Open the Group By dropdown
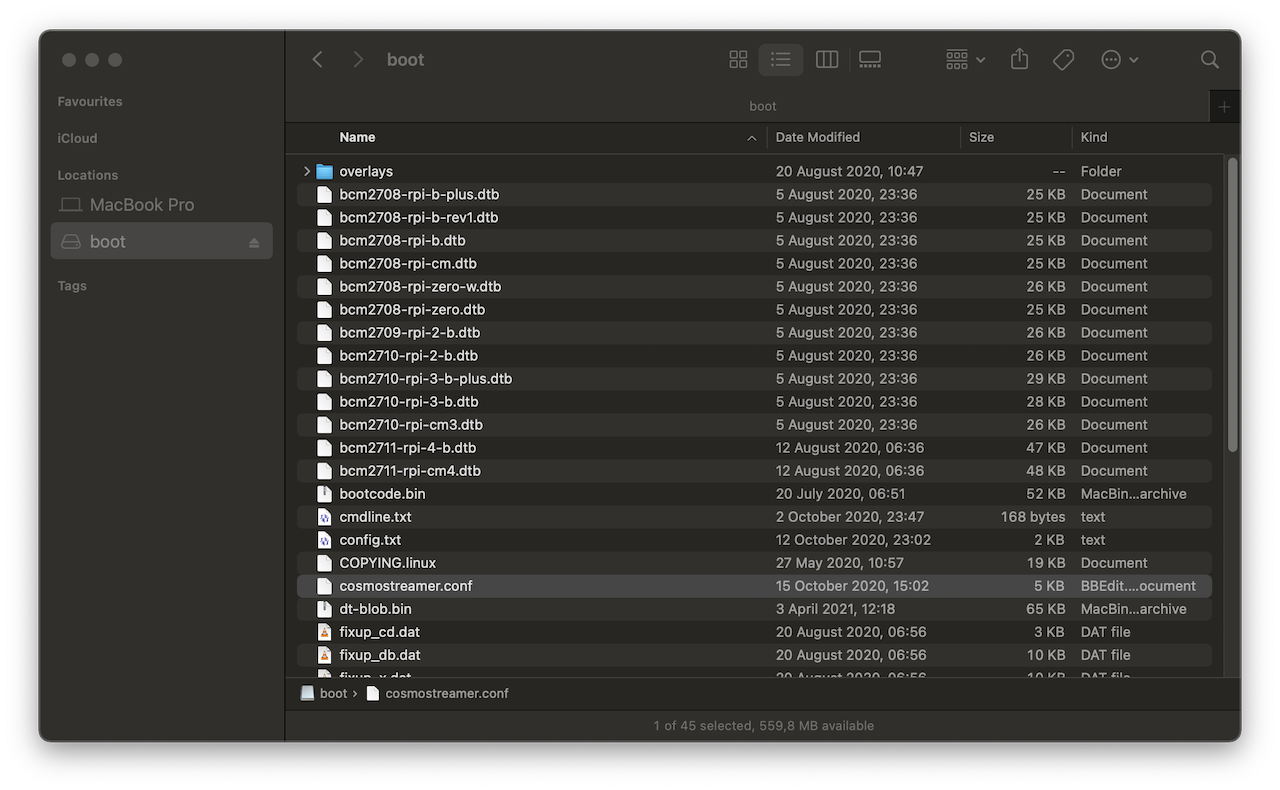Viewport: 1280px width, 790px height. click(x=965, y=60)
